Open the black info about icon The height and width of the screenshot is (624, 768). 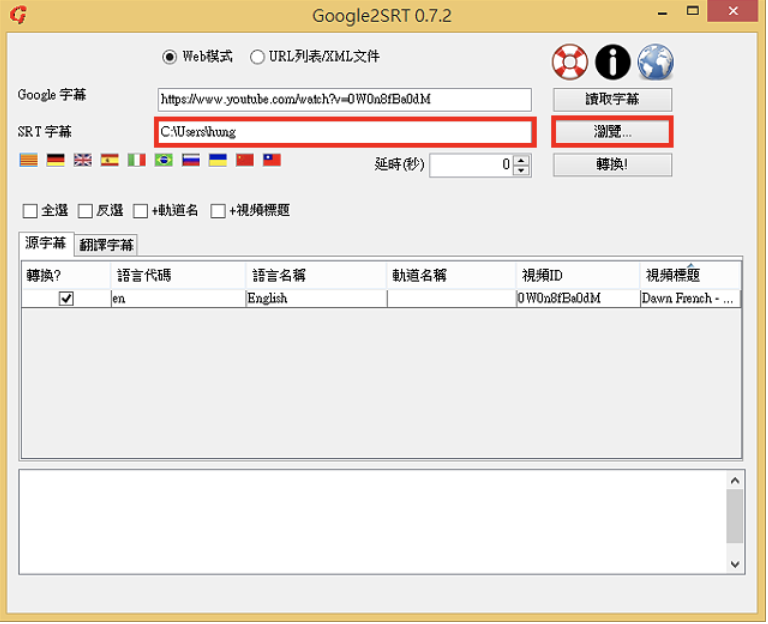[x=612, y=62]
